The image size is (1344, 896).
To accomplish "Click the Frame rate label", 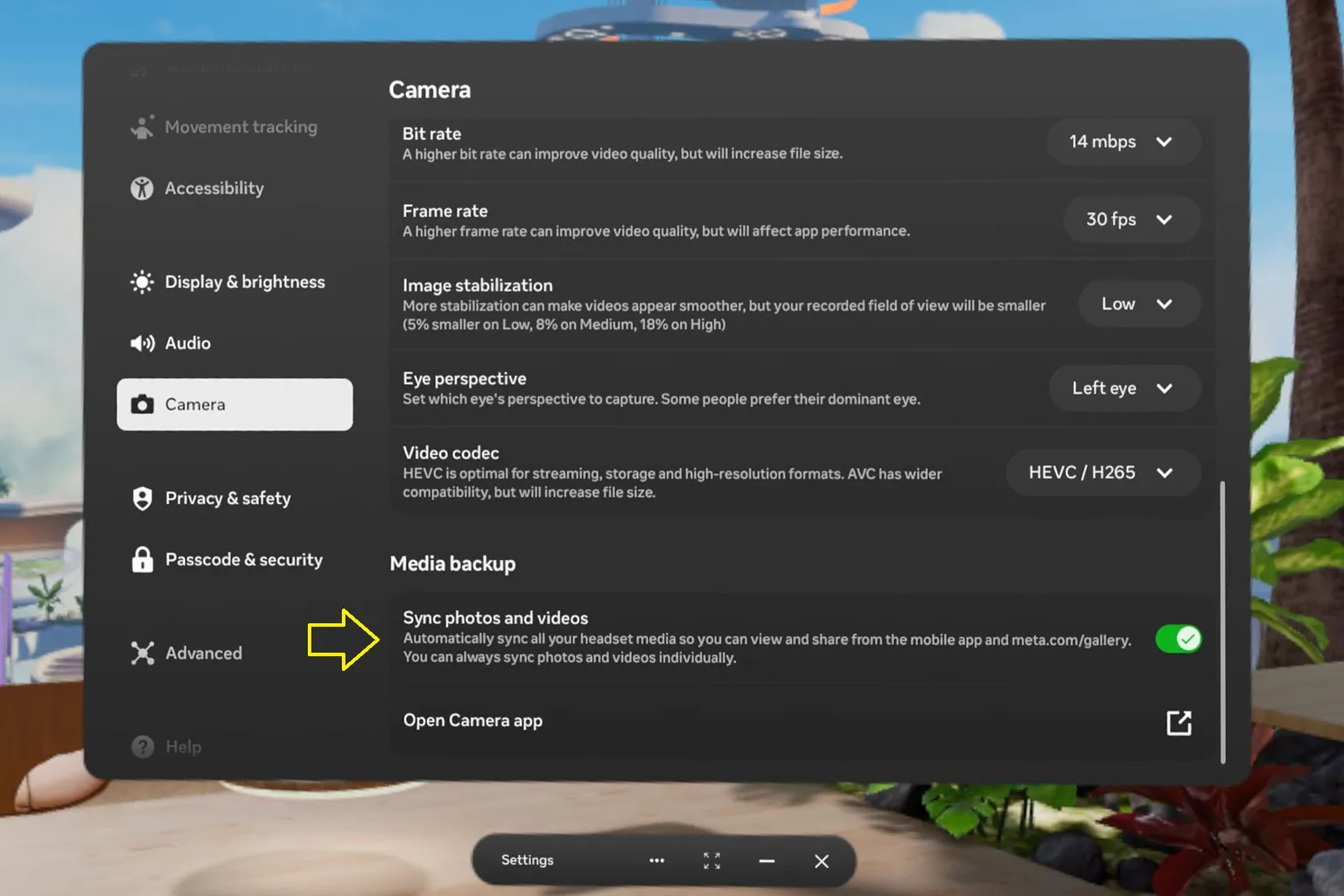I will 444,211.
